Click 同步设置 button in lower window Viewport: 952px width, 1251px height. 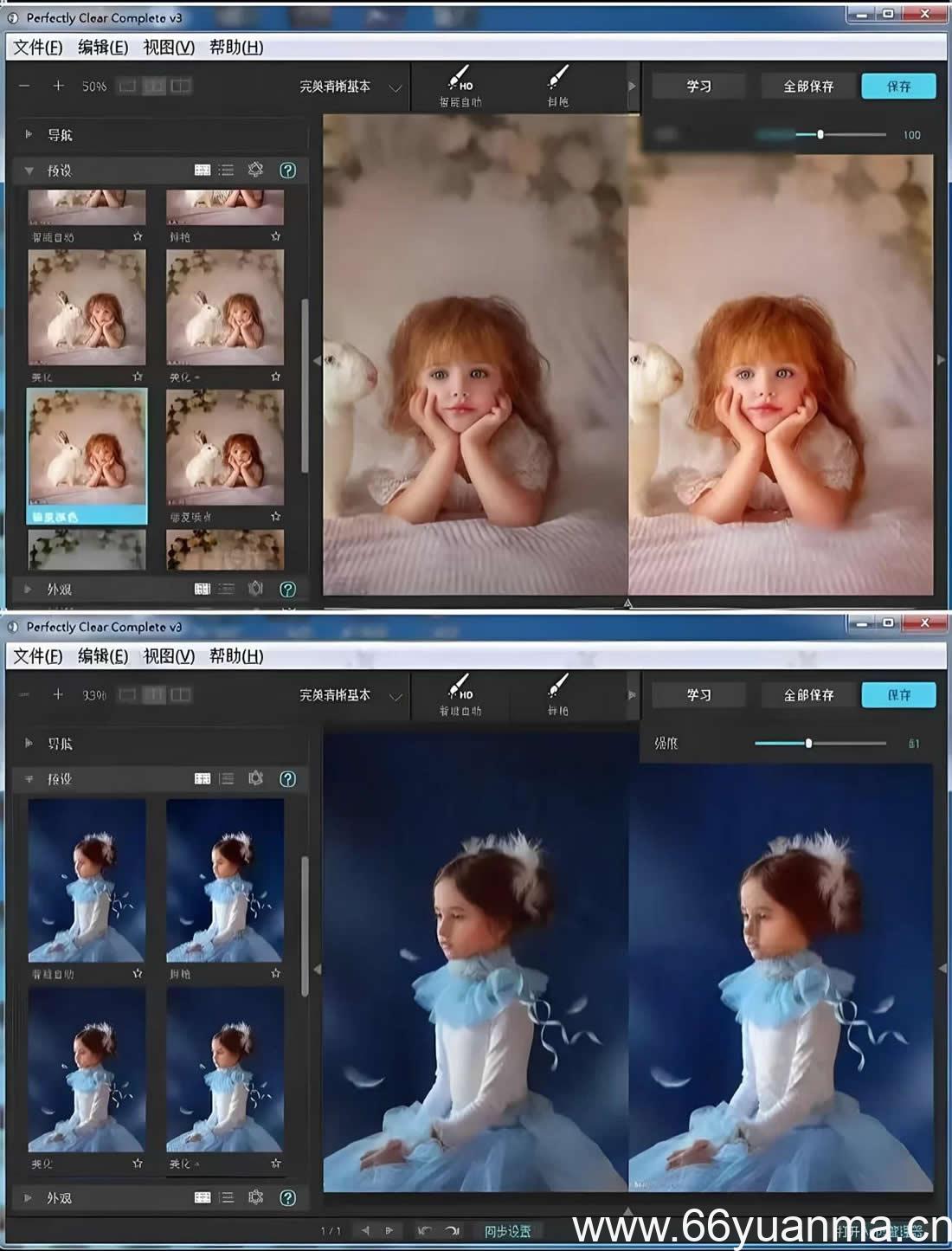click(x=507, y=1231)
